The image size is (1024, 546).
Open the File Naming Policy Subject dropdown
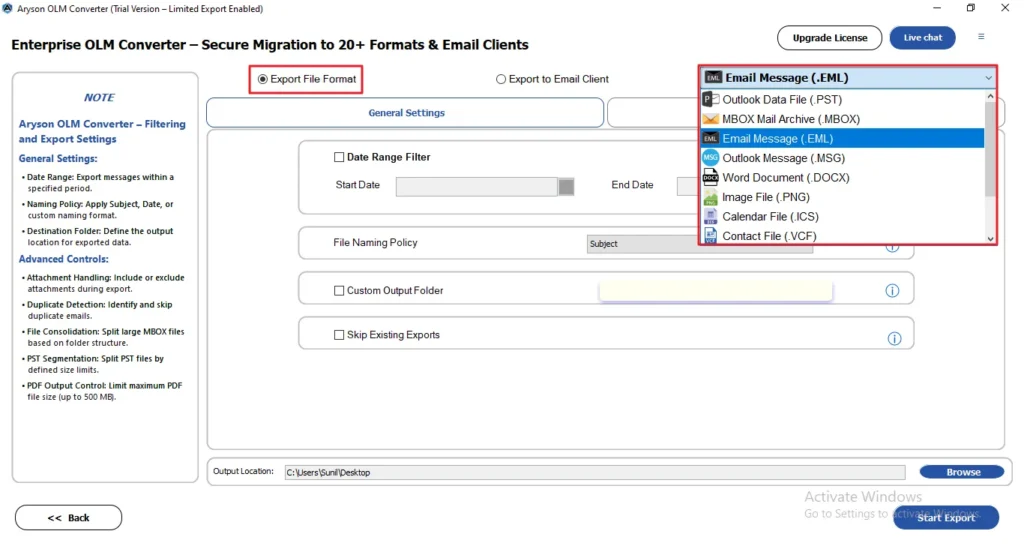coord(699,244)
